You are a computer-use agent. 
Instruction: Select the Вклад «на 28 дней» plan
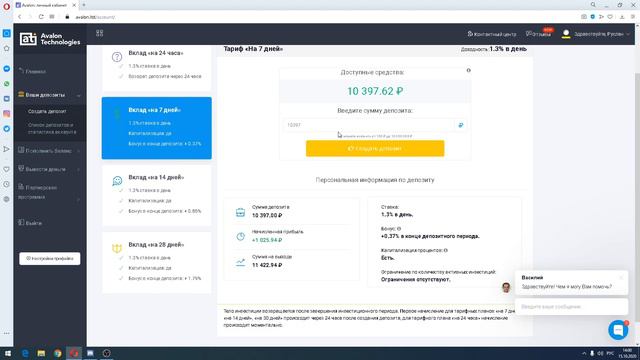[x=157, y=262]
